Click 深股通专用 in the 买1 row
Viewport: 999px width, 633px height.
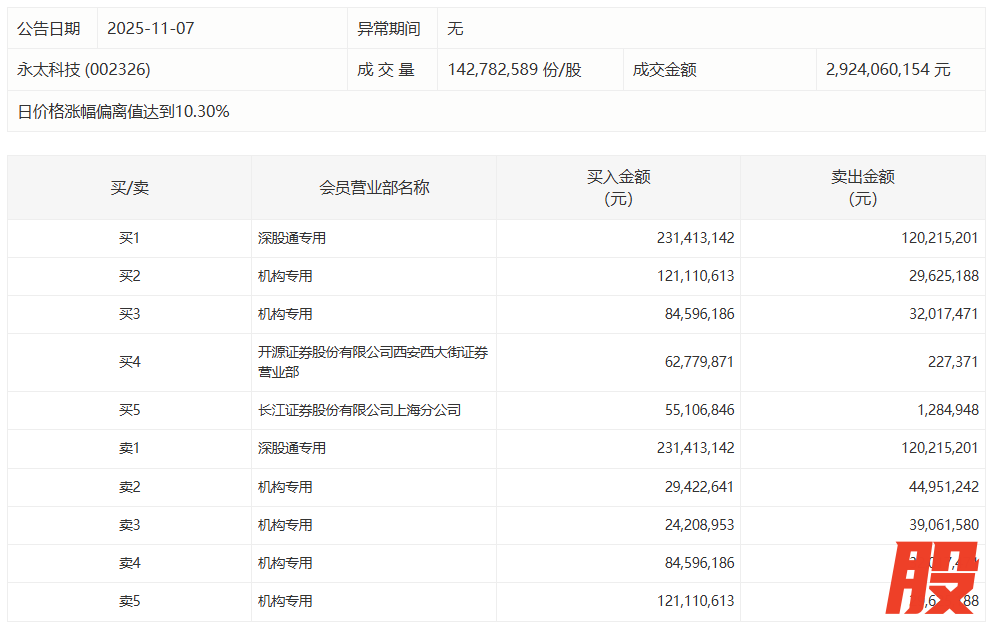292,238
